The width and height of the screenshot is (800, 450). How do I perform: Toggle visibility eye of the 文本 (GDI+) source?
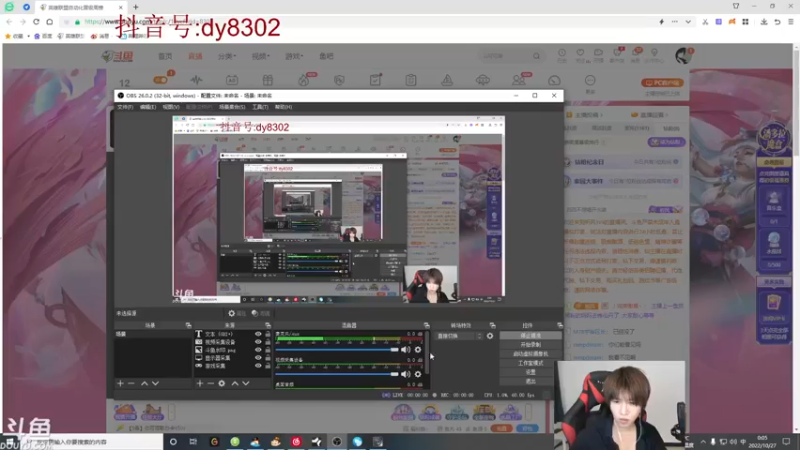(x=258, y=334)
